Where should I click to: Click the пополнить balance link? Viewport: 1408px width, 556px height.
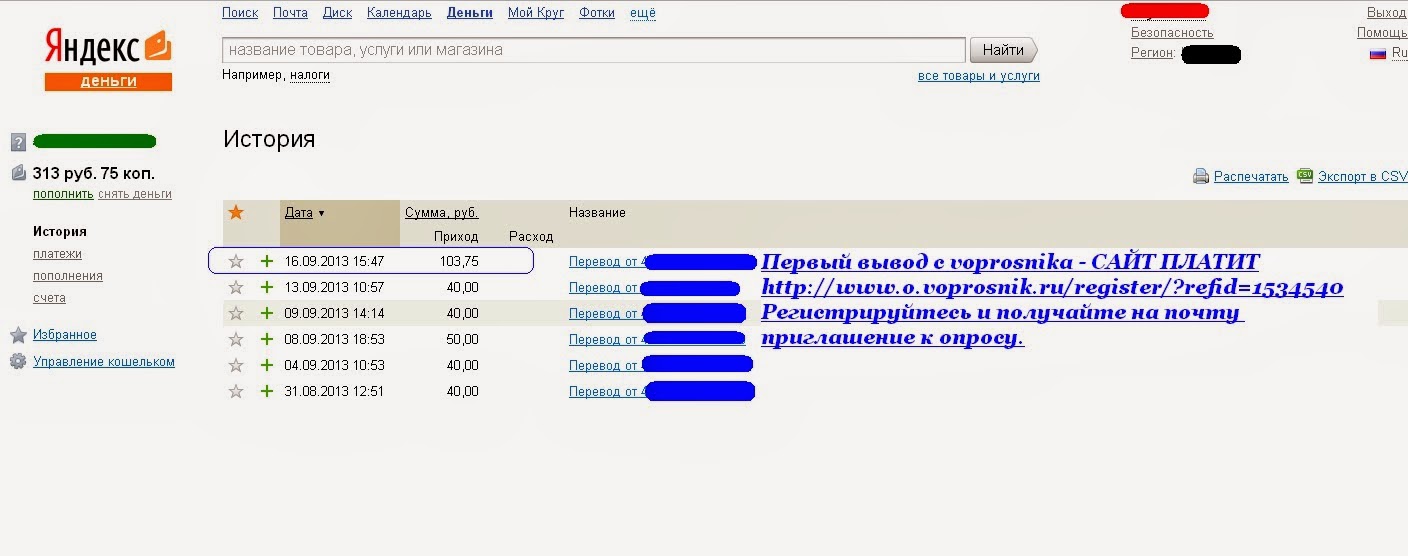[x=63, y=194]
